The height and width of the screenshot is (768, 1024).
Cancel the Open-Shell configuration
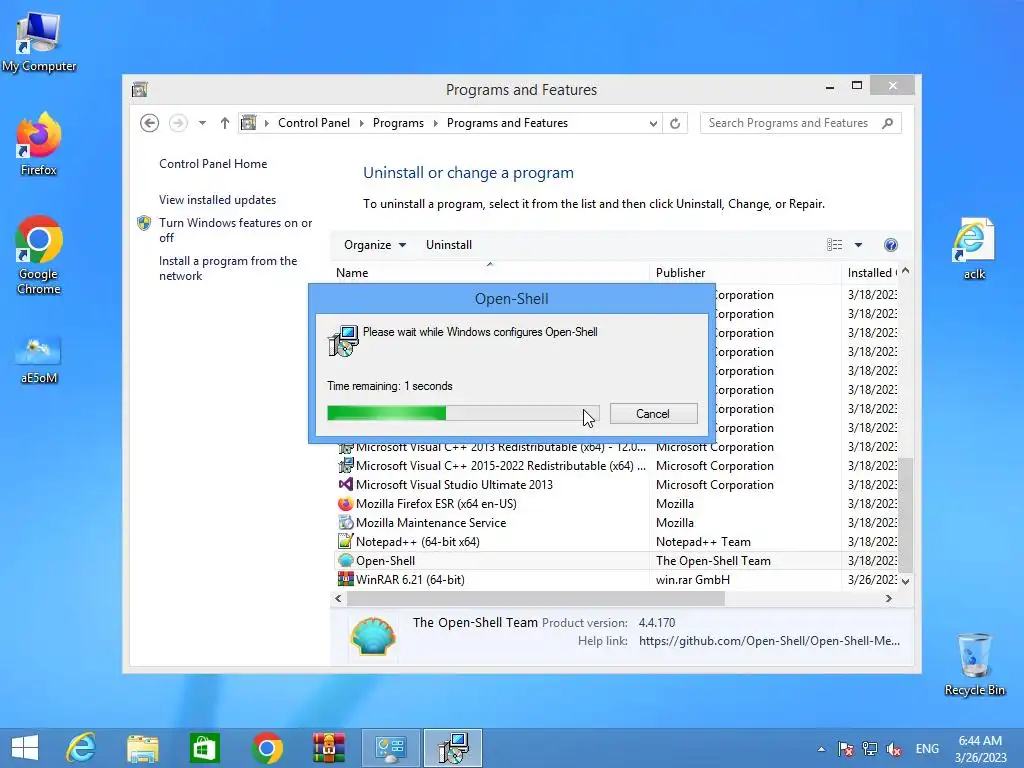tap(653, 413)
